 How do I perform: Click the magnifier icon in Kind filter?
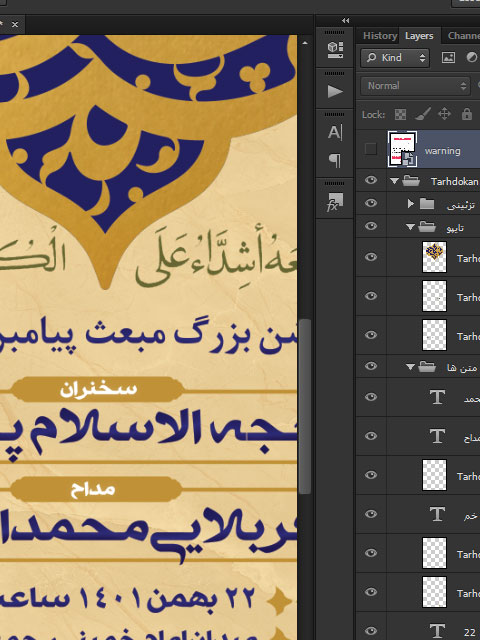[371, 58]
